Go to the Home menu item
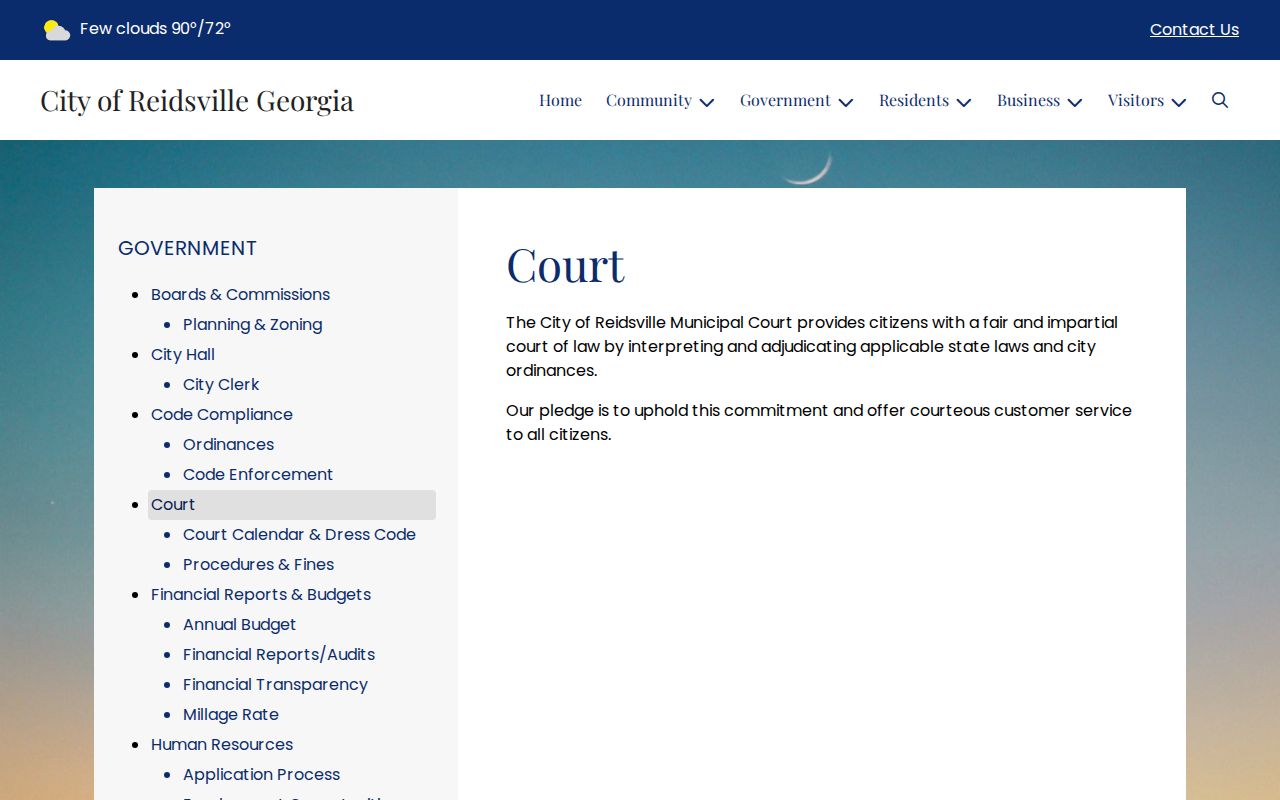 (x=560, y=100)
